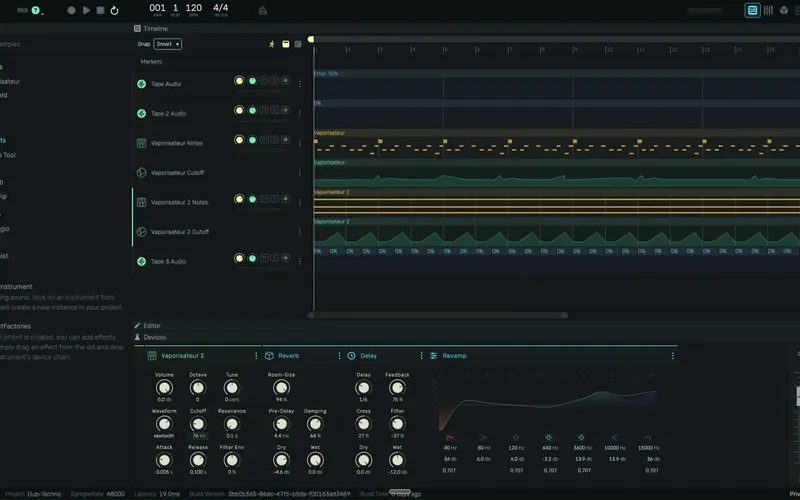Open the Vaporisateur 2 Cutoff track options menu
This screenshot has width=800, height=500.
299,232
